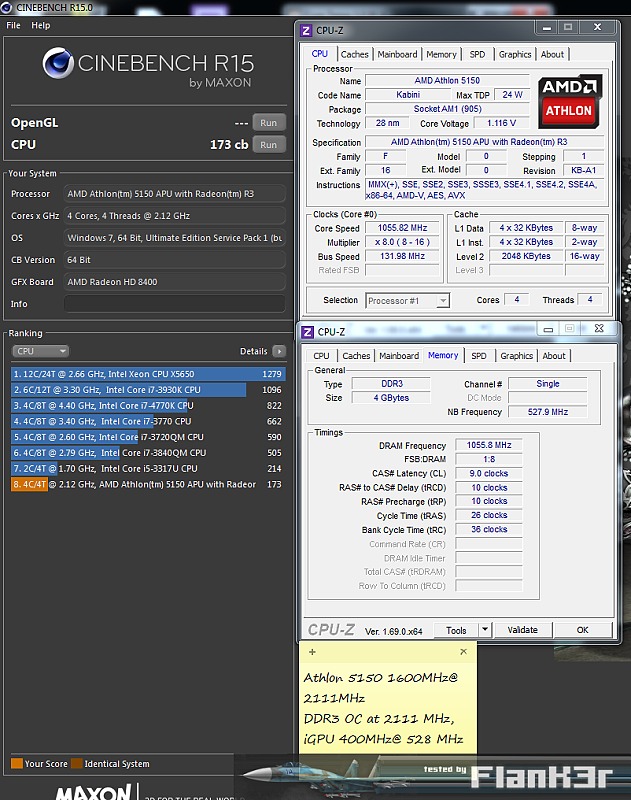Expand ranking Details arrow button
Viewport: 631px width, 800px height.
279,351
